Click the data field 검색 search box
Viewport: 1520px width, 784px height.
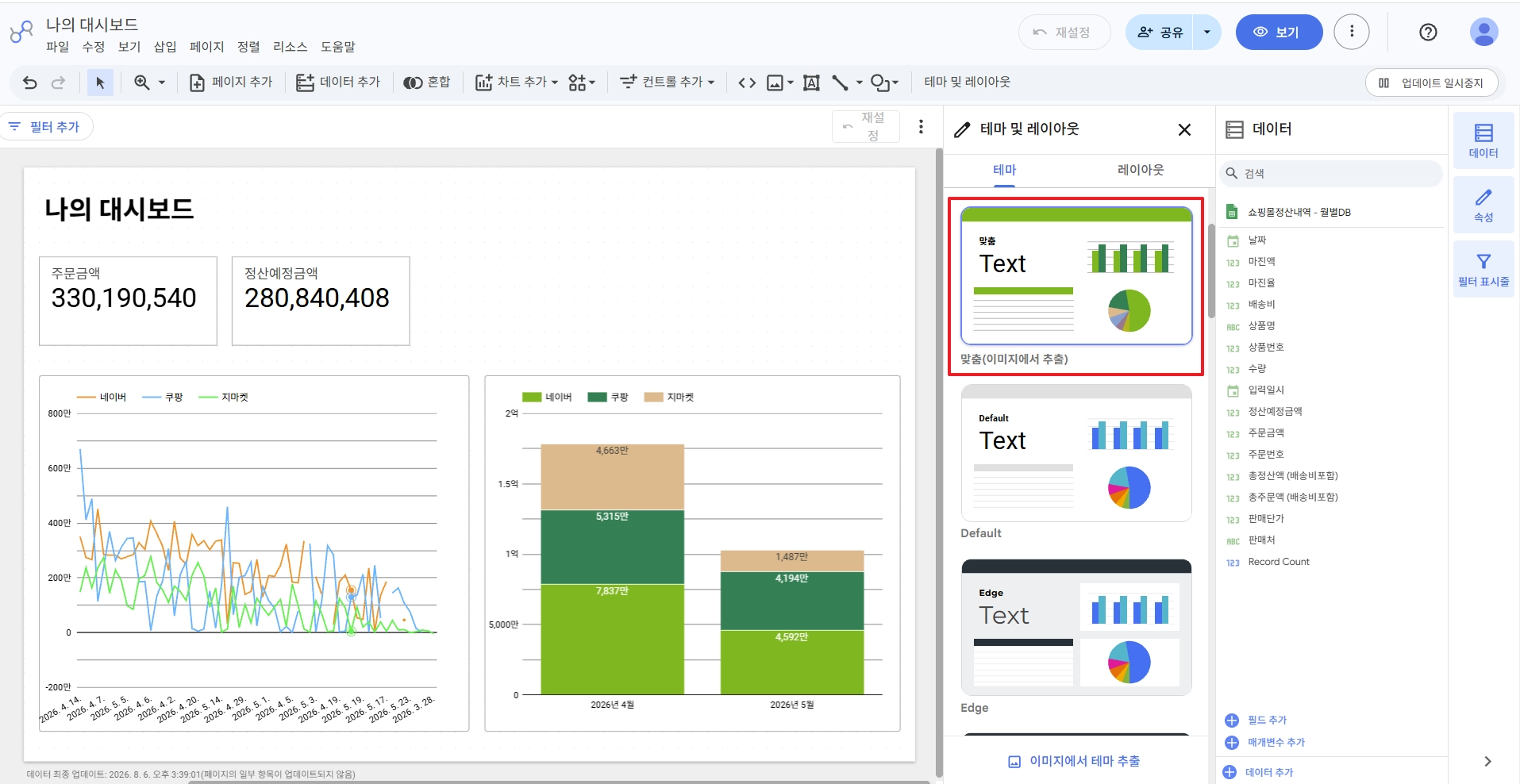(x=1331, y=174)
